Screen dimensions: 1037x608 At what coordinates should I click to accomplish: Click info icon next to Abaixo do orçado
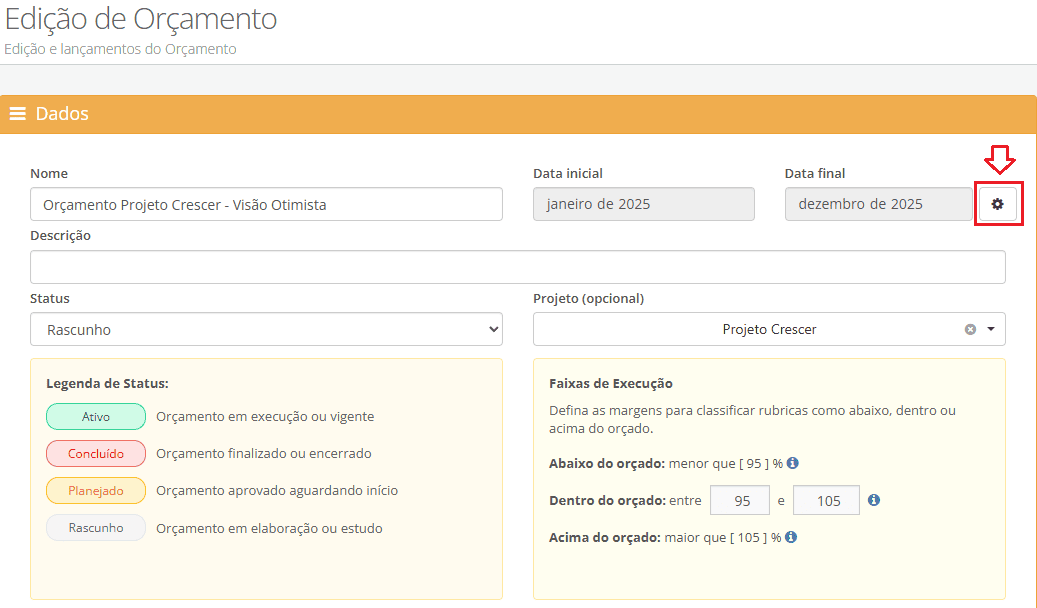(x=792, y=463)
